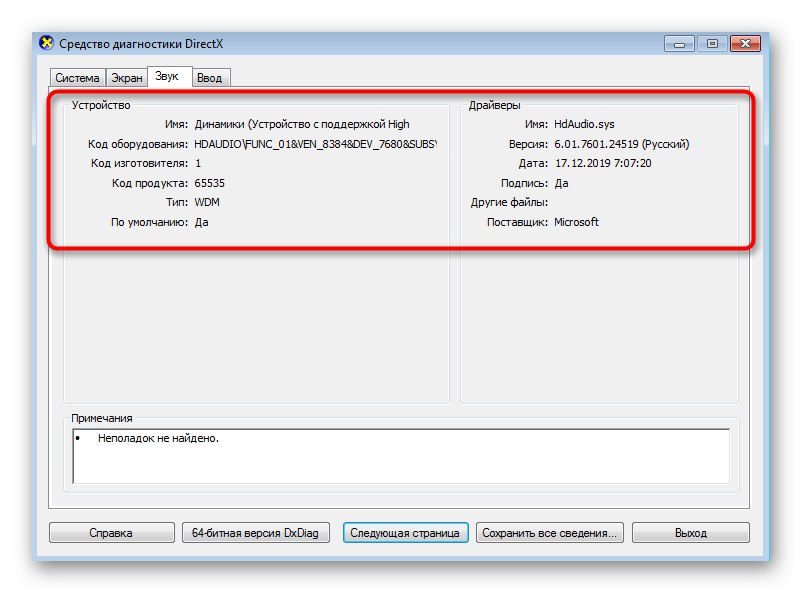Click the Выход button
Image resolution: width=802 pixels, height=593 pixels.
pos(690,533)
